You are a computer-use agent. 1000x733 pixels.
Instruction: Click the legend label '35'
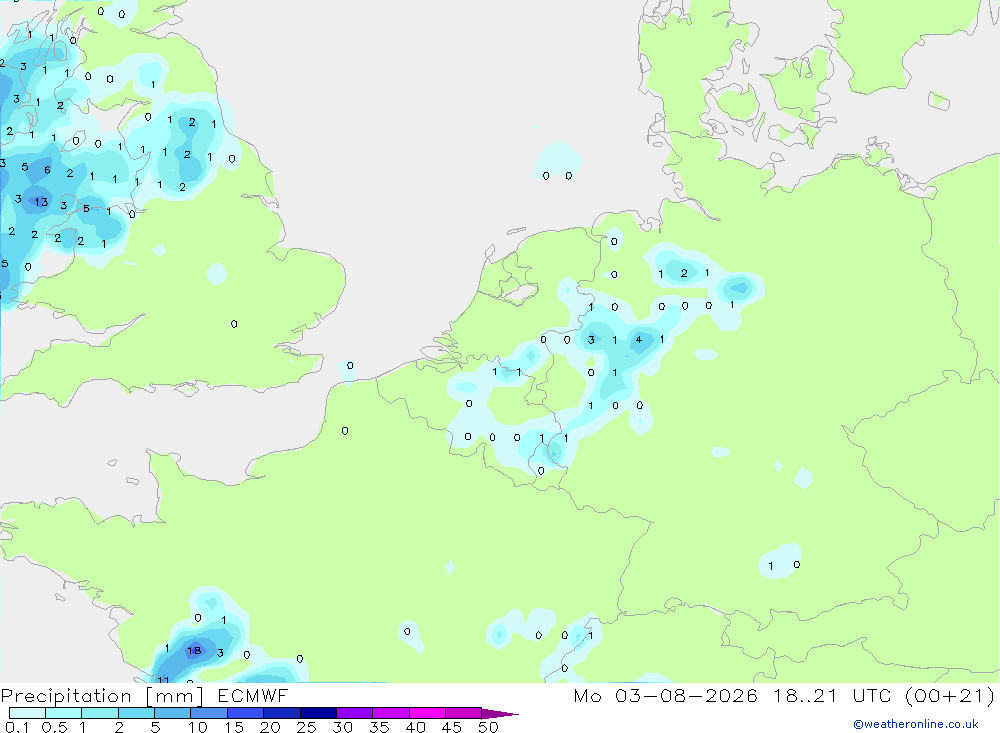tap(379, 727)
